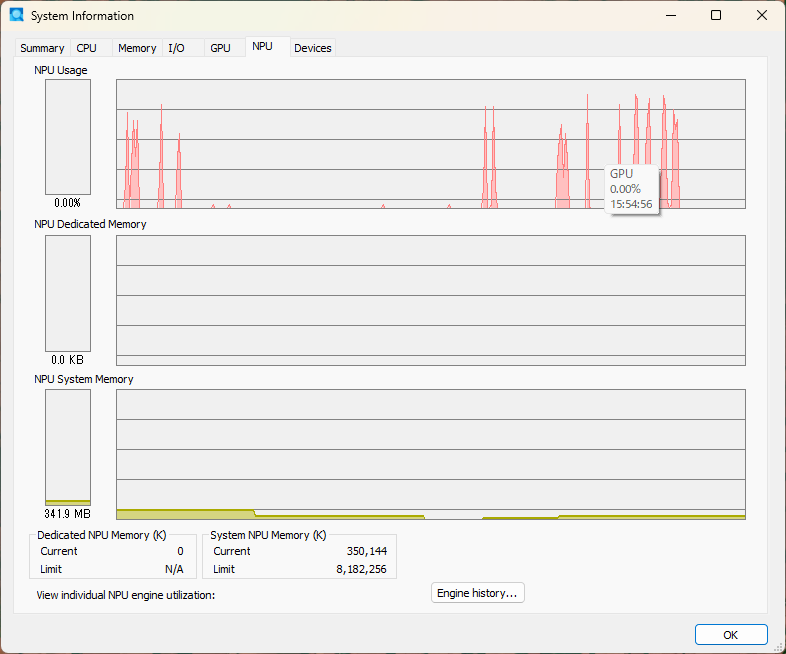Click the System Information window title
Image resolution: width=786 pixels, height=654 pixels.
point(82,16)
